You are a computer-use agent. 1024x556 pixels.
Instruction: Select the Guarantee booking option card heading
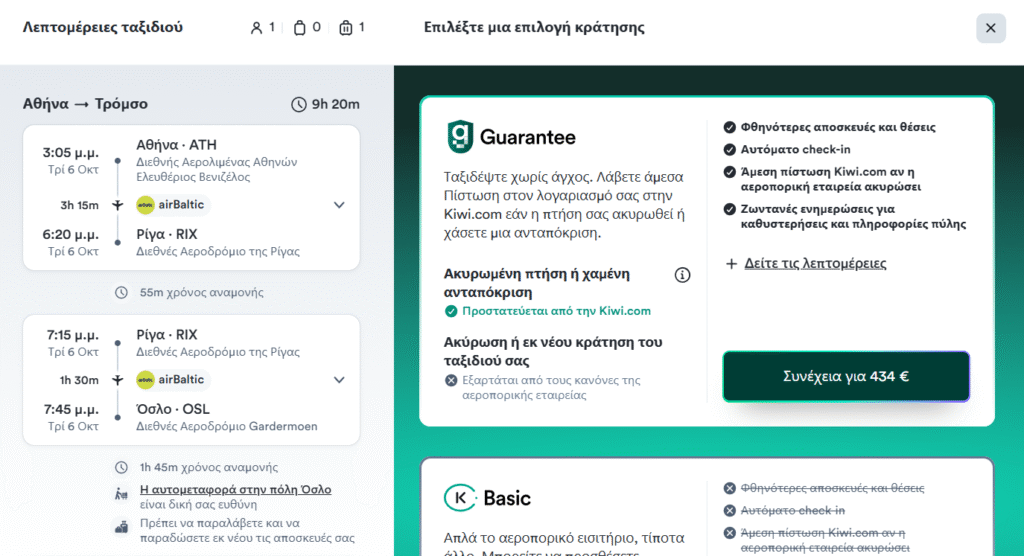527,137
